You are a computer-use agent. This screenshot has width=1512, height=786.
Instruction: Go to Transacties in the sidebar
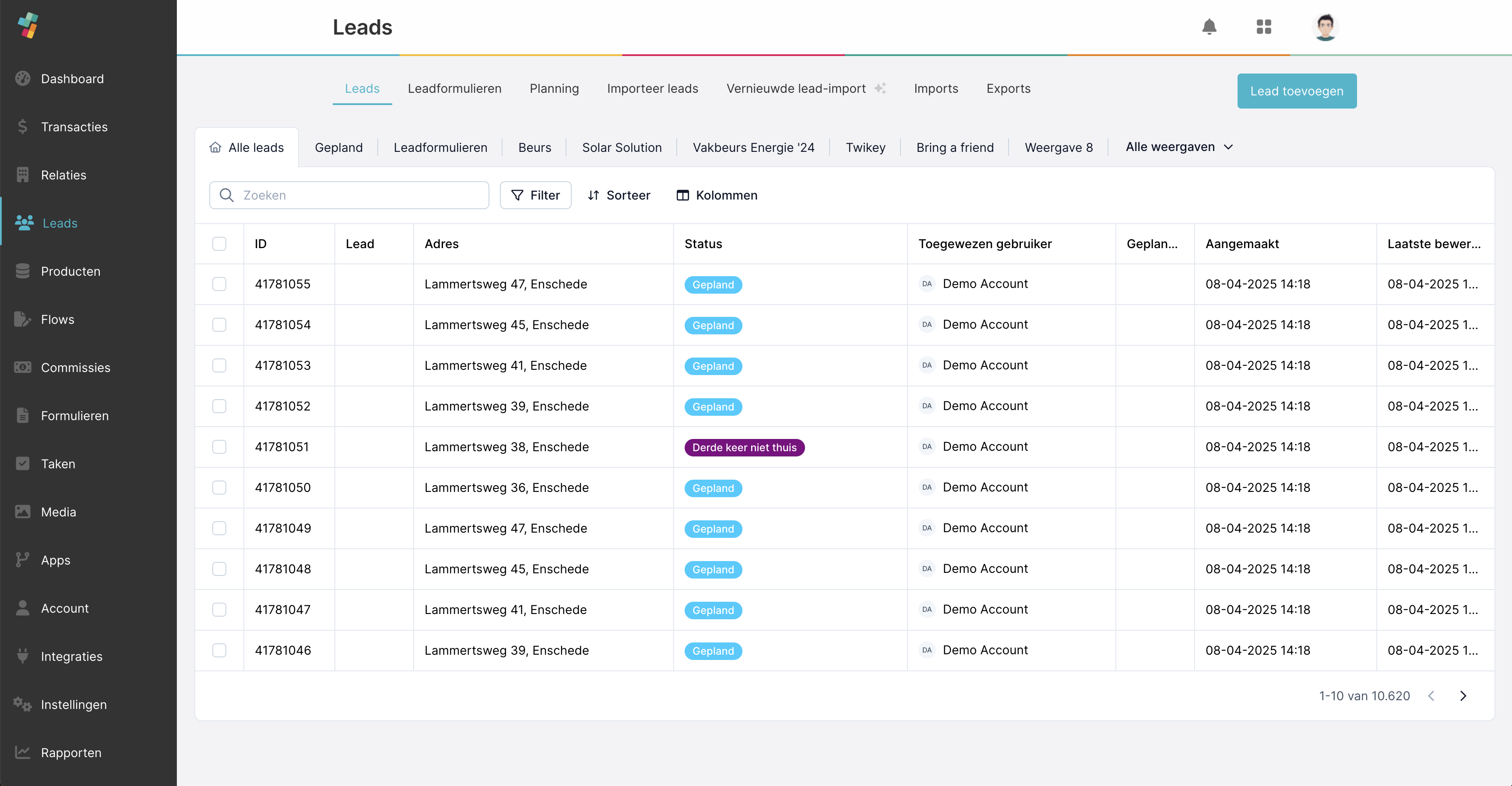pos(74,127)
